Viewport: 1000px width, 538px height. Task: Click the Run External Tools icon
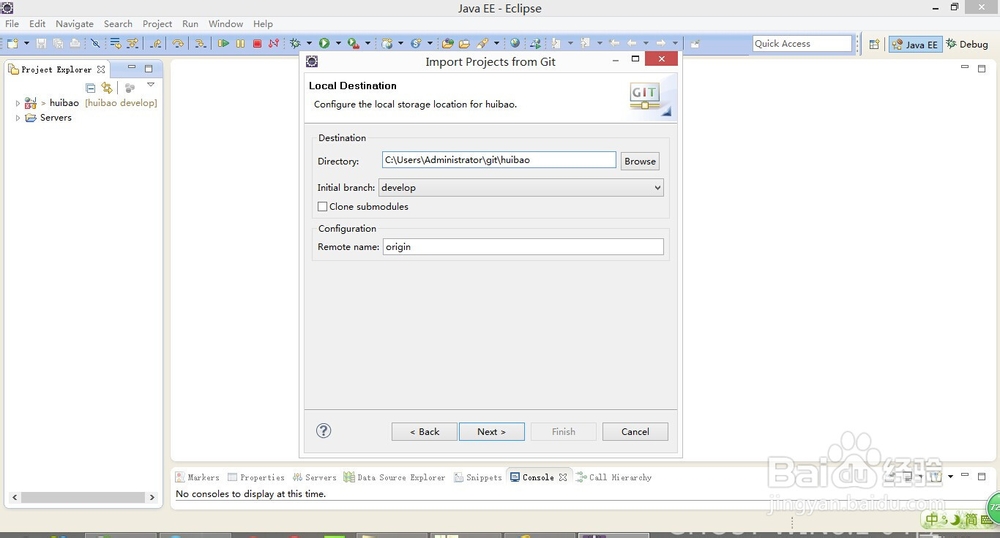(353, 43)
